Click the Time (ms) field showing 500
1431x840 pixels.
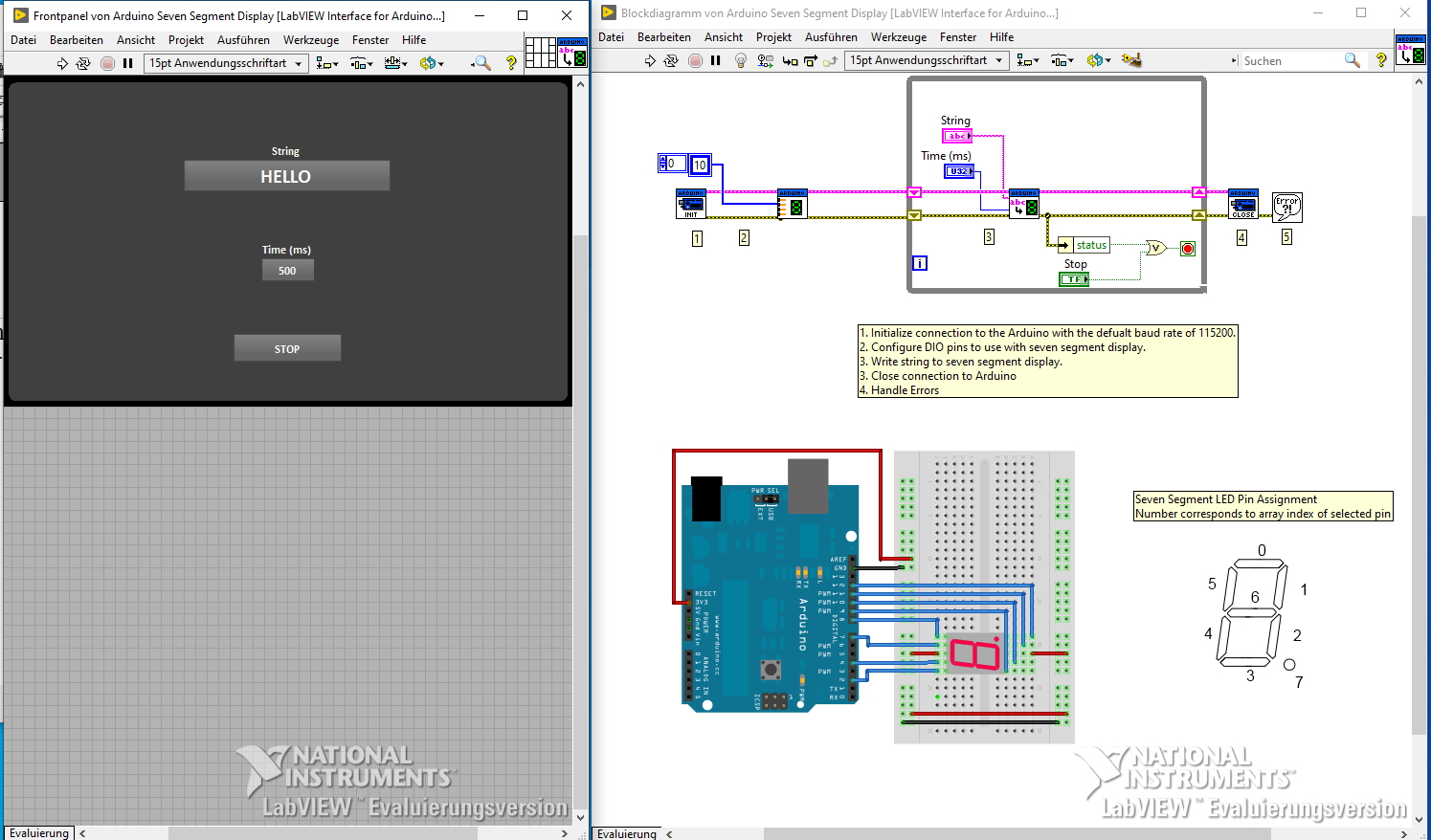[x=288, y=271]
